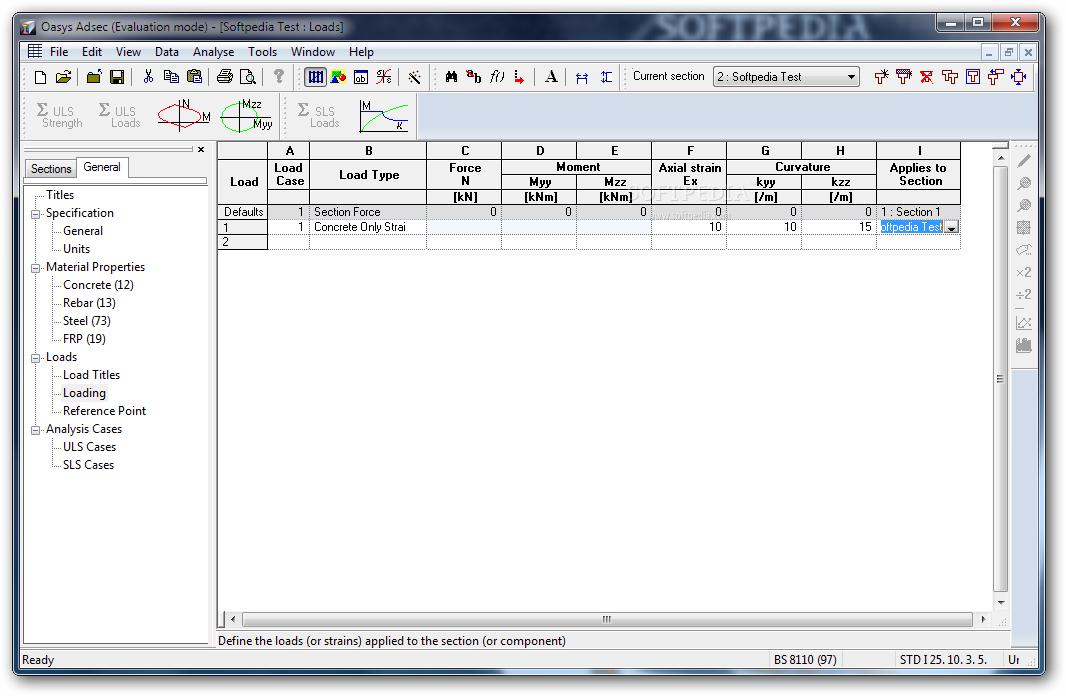Image resolution: width=1066 pixels, height=696 pixels.
Task: Select ULS Cases tree item
Action: 89,447
